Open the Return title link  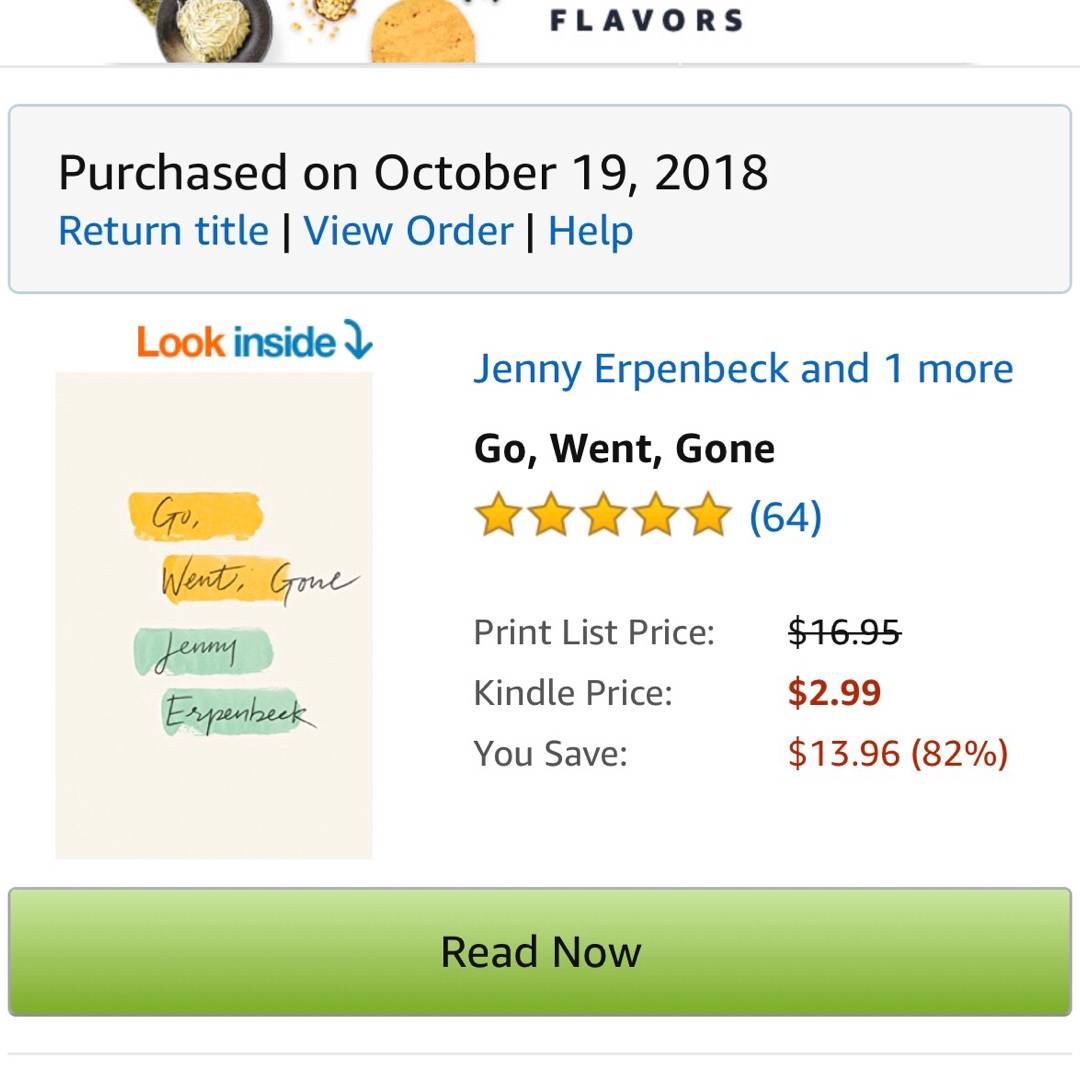163,231
